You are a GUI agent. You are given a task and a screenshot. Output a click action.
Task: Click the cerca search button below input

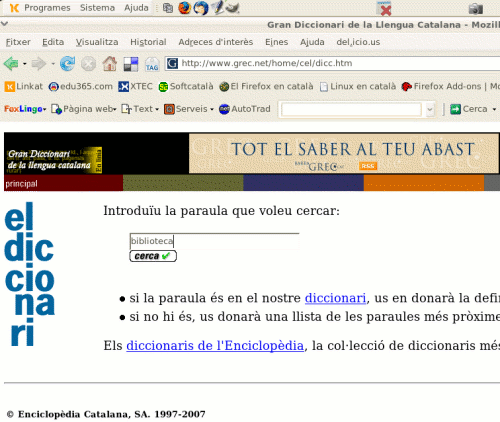click(153, 256)
